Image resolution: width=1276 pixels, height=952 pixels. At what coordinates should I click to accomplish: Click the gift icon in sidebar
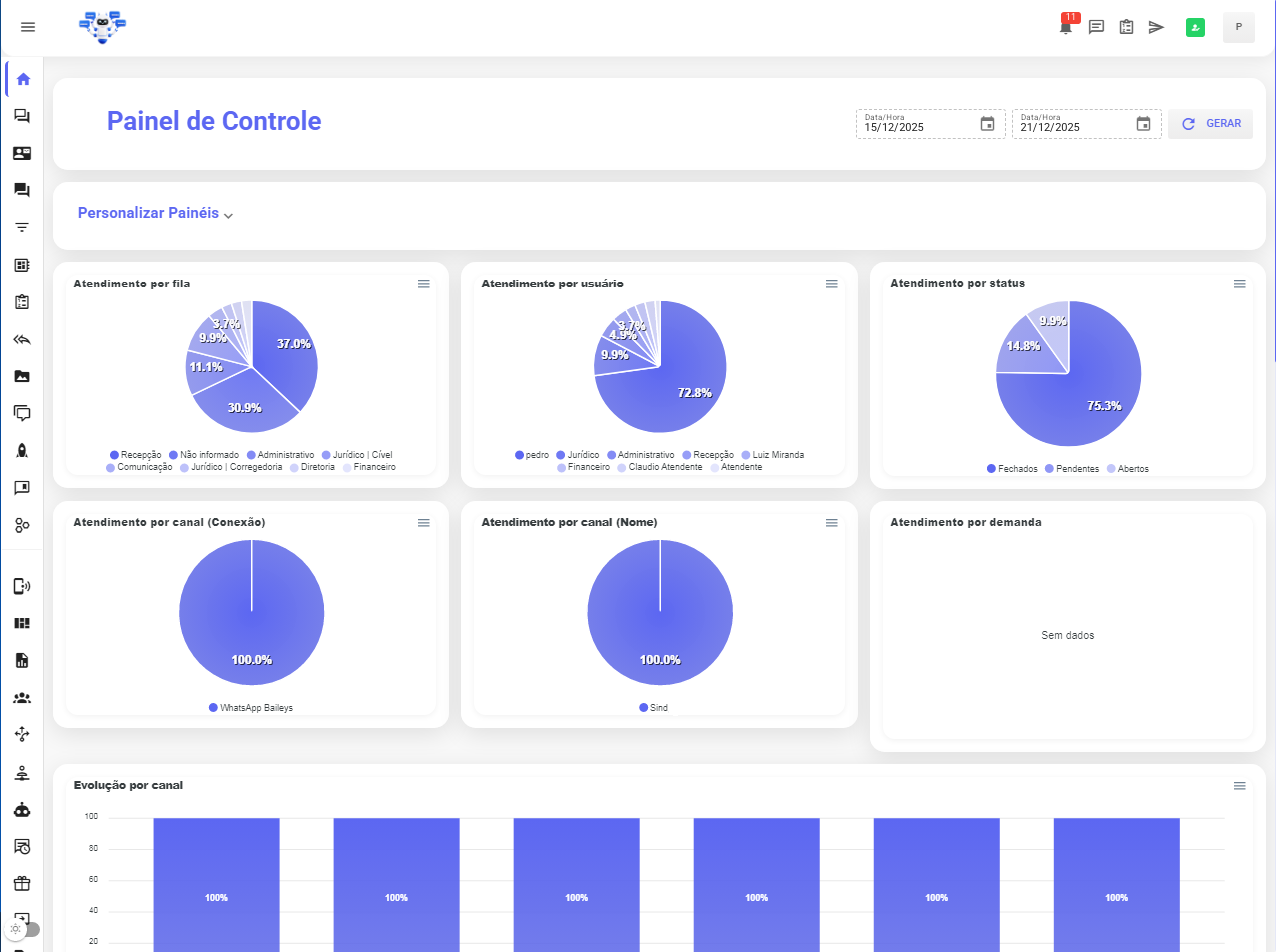(22, 883)
